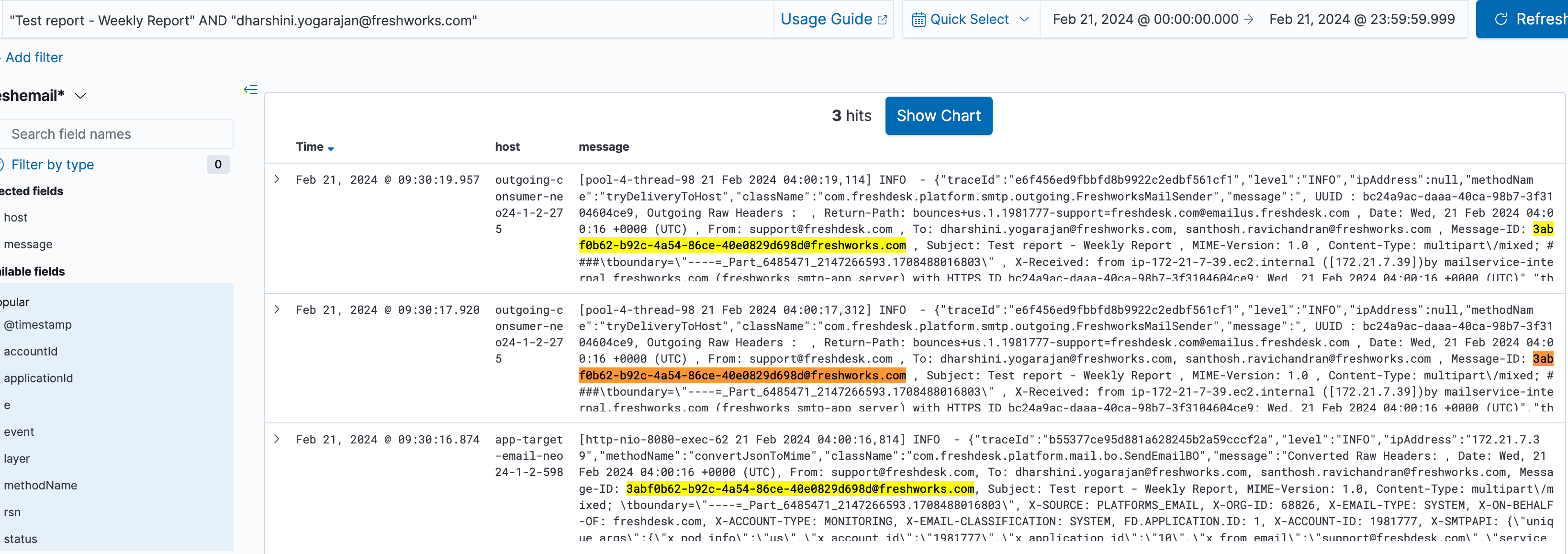Click the external link icon beside Usage Guide
This screenshot has height=554, width=1568.
point(882,20)
